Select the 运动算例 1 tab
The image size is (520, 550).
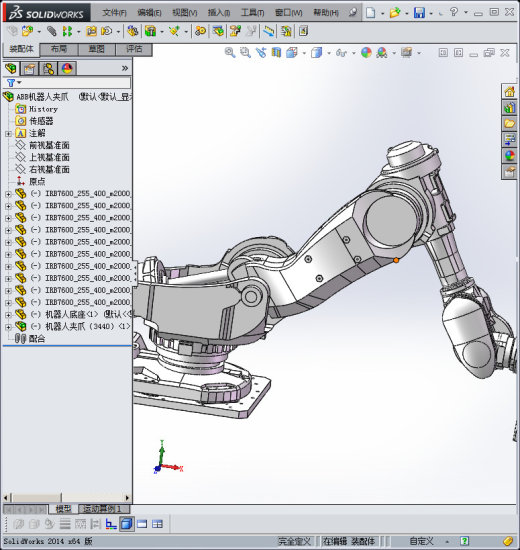[105, 509]
